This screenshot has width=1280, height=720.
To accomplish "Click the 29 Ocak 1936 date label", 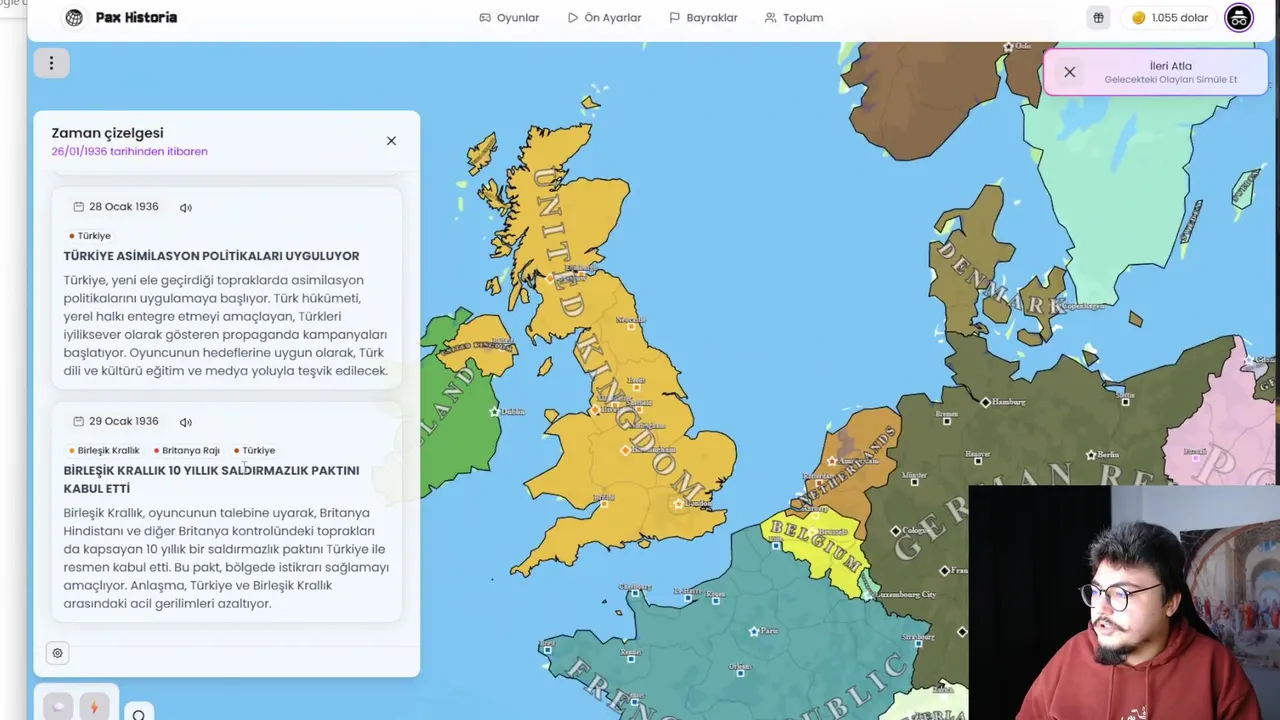I will click(124, 422).
